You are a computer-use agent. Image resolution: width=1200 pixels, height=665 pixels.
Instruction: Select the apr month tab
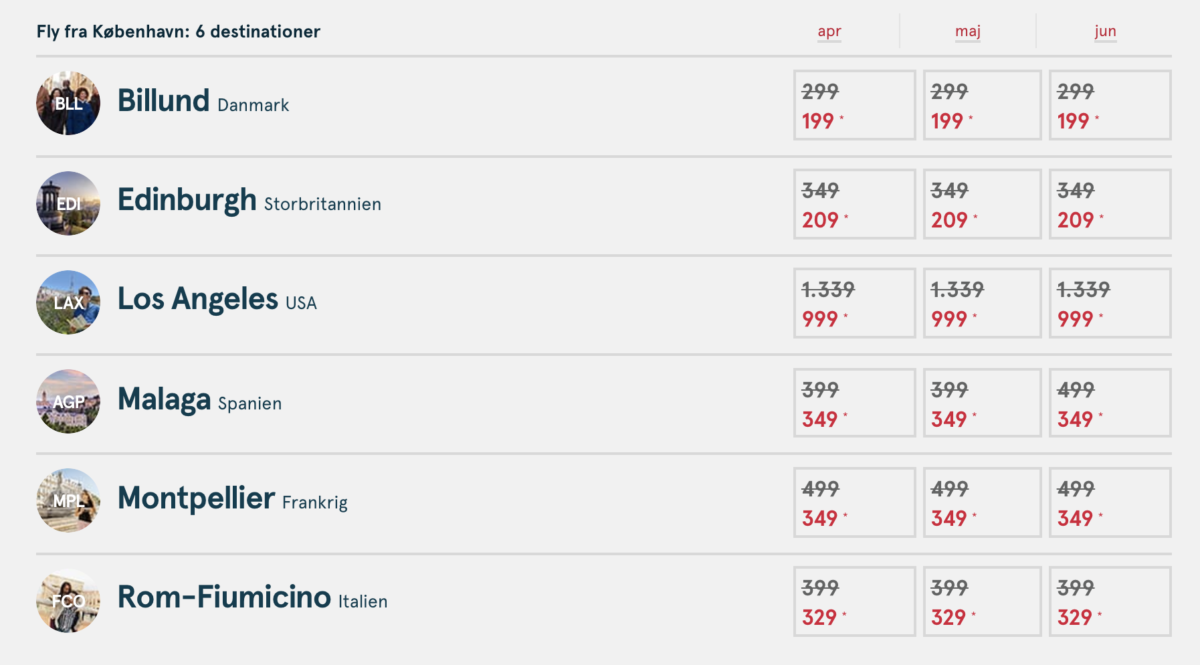[x=829, y=31]
